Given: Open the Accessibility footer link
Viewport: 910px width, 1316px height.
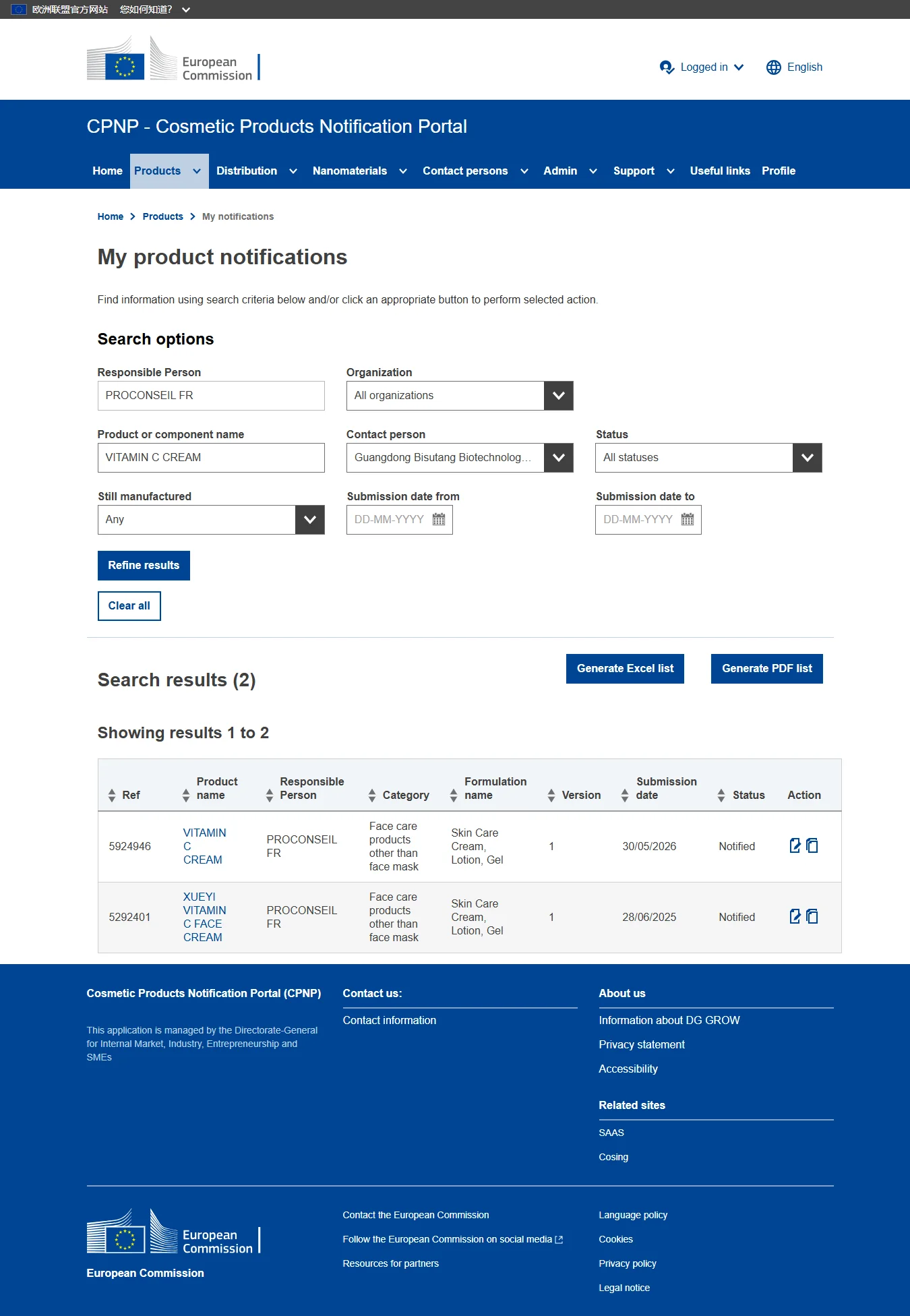Looking at the screenshot, I should 628,1069.
